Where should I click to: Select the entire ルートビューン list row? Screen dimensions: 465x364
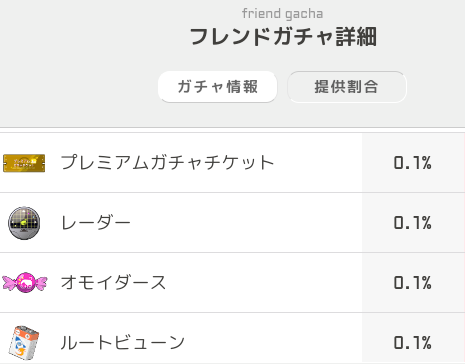click(232, 338)
